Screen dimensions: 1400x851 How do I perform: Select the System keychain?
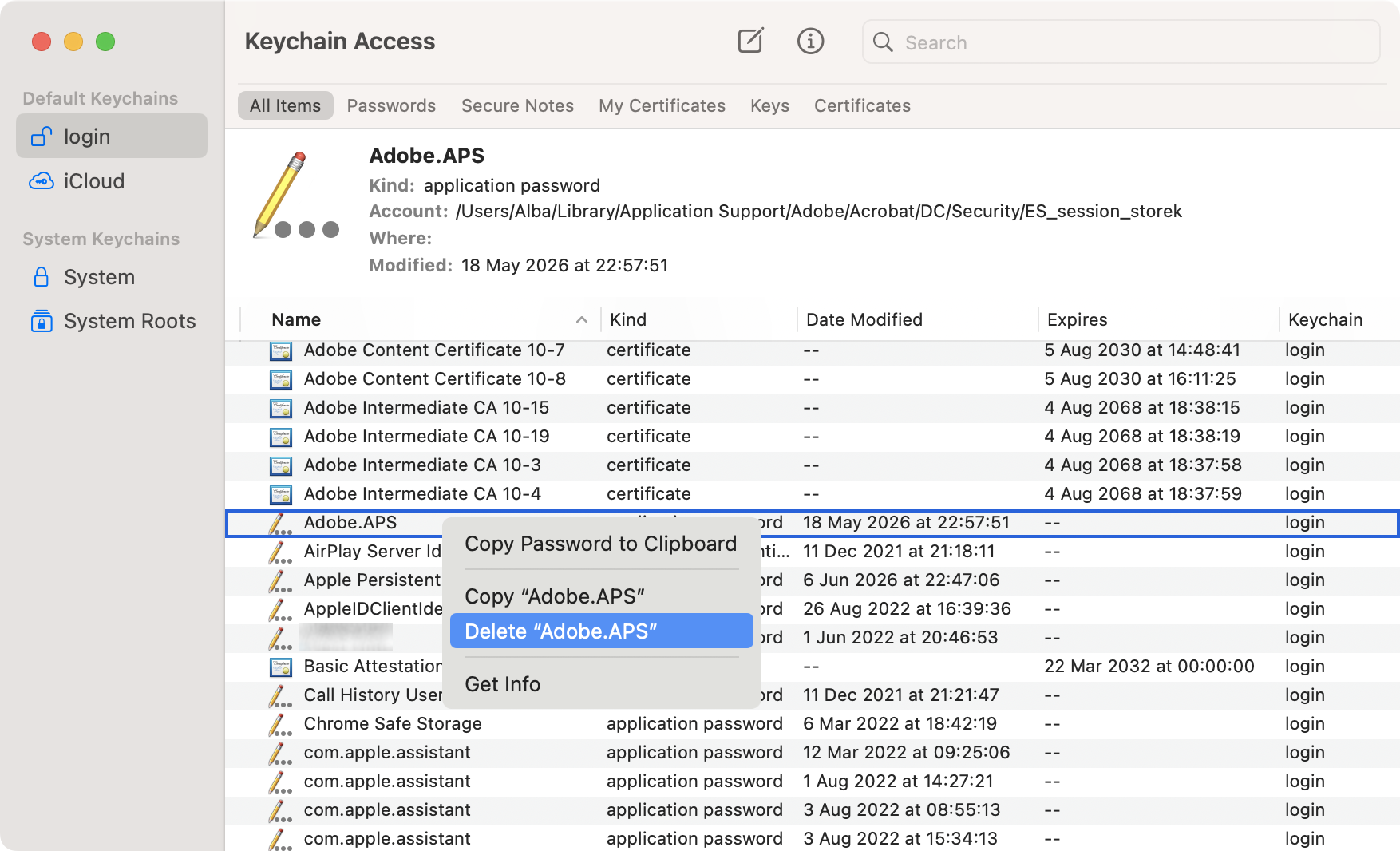[x=112, y=277]
